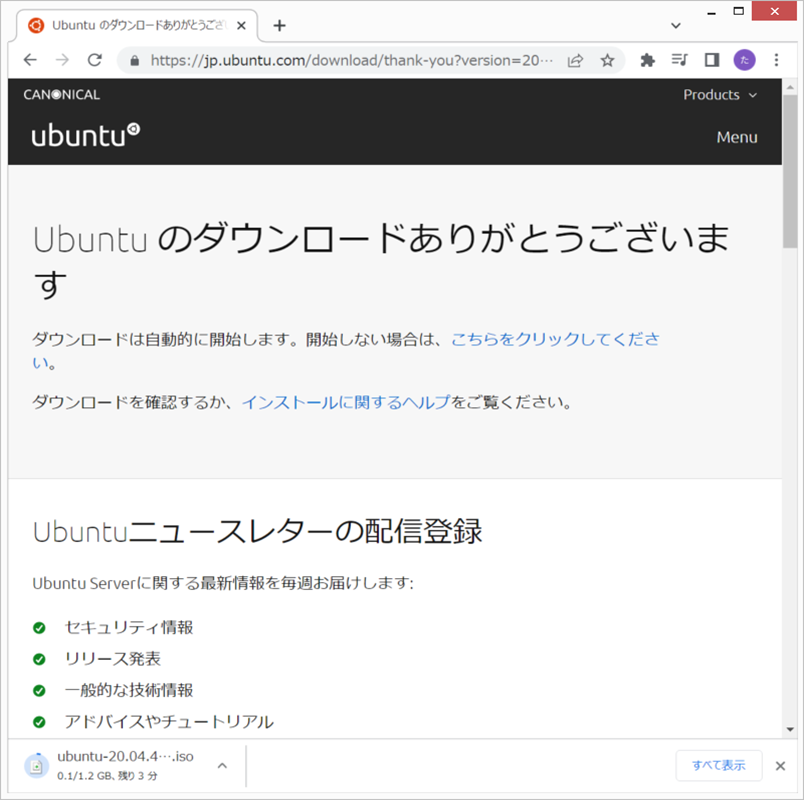Click the ubuntu logo in header
This screenshot has height=800, width=804.
pyautogui.click(x=86, y=135)
